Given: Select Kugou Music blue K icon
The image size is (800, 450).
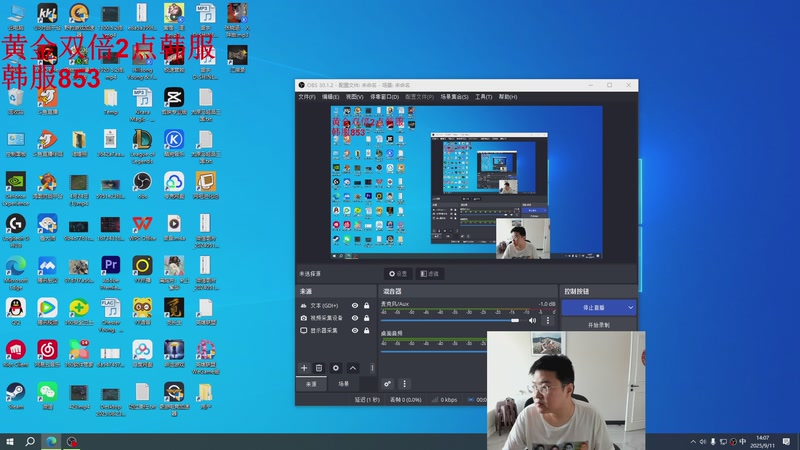Looking at the screenshot, I should tap(173, 143).
